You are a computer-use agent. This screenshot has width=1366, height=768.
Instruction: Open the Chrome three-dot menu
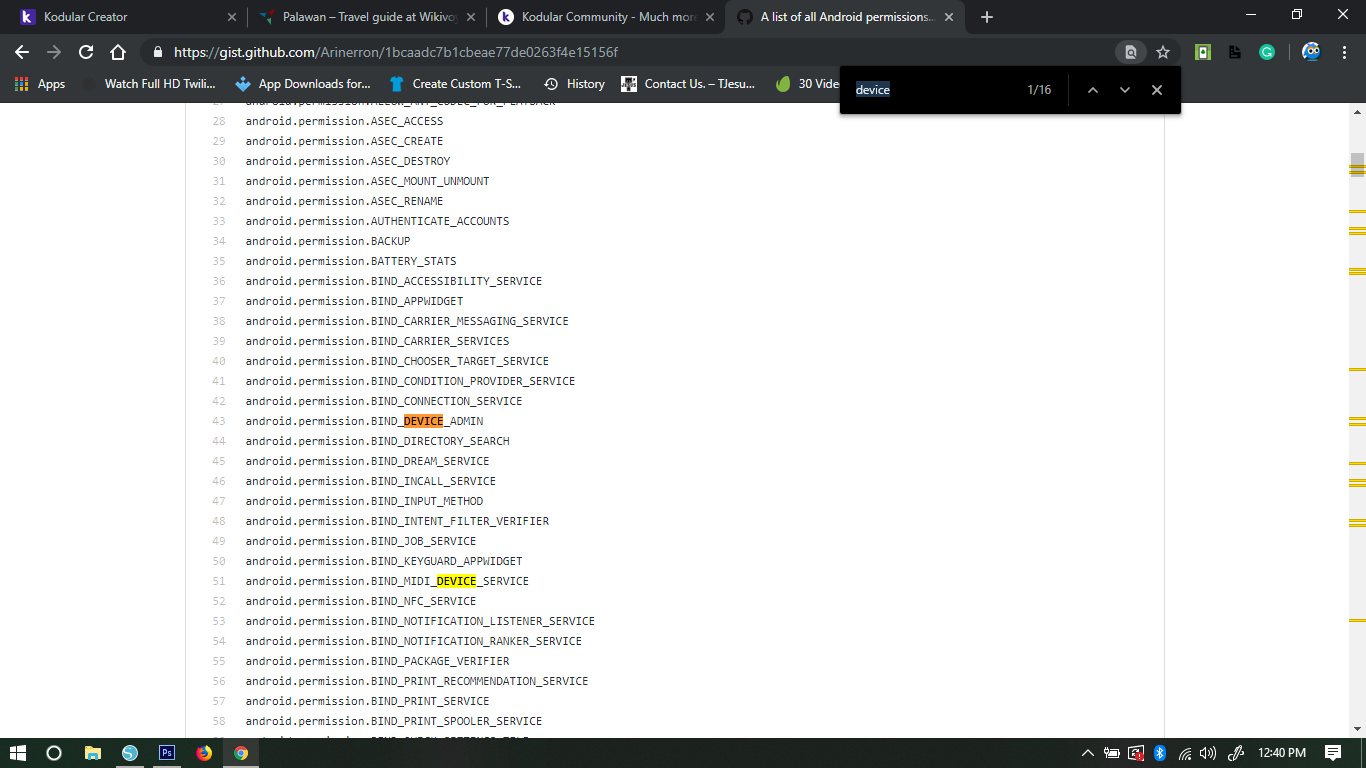(1343, 52)
